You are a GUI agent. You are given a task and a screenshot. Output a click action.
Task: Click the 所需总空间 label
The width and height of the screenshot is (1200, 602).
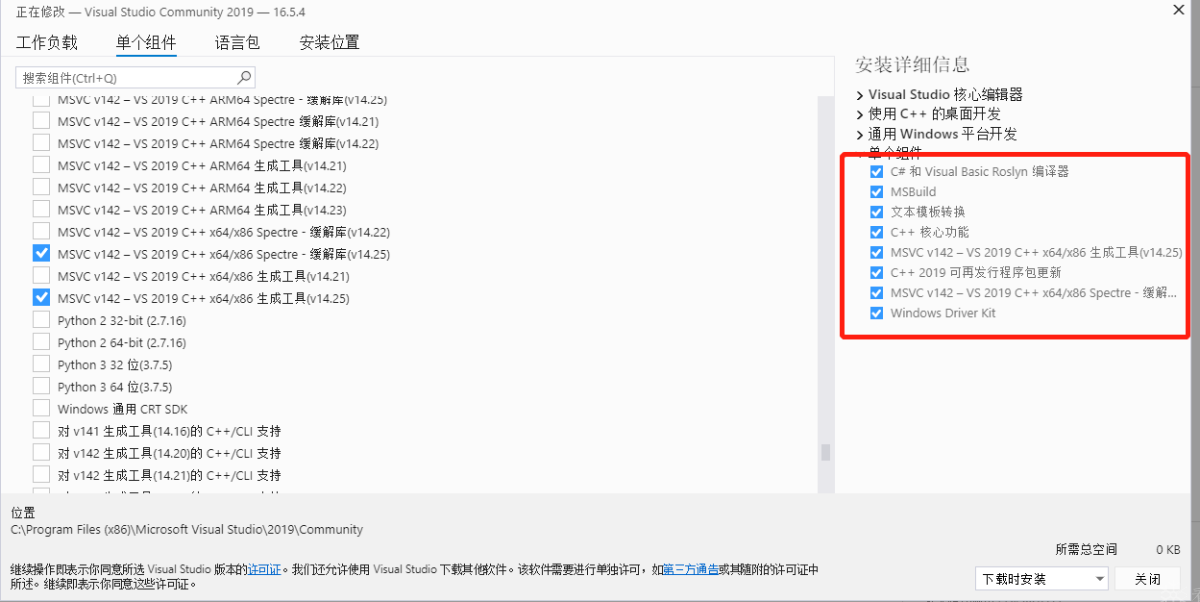[1086, 549]
